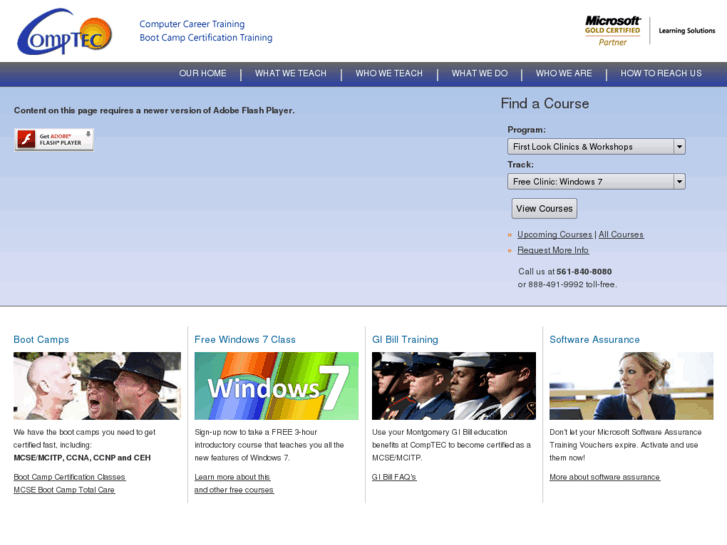
Task: Click the CompTEC logo
Action: (x=64, y=32)
